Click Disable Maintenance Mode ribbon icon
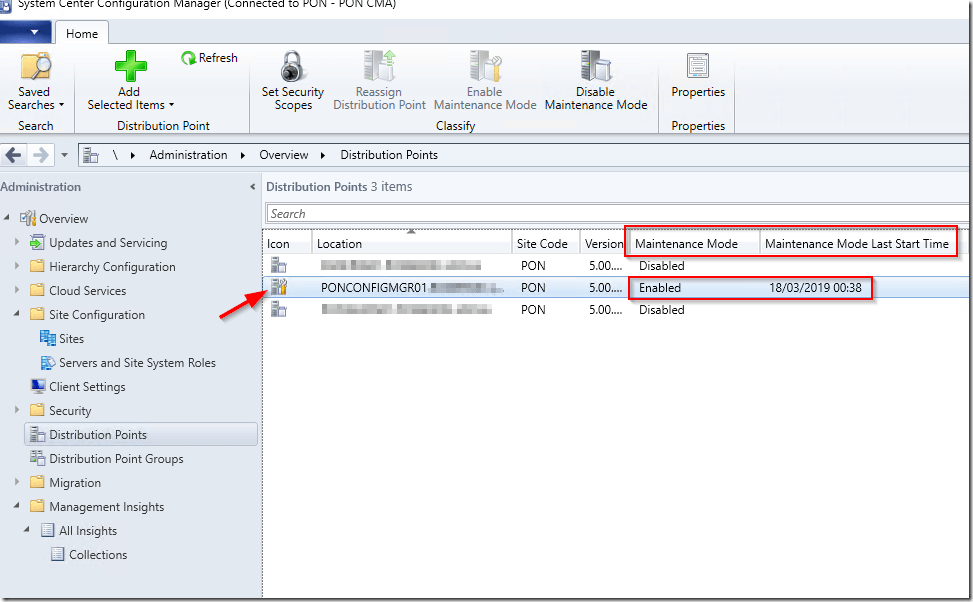The width and height of the screenshot is (973, 602). (595, 68)
